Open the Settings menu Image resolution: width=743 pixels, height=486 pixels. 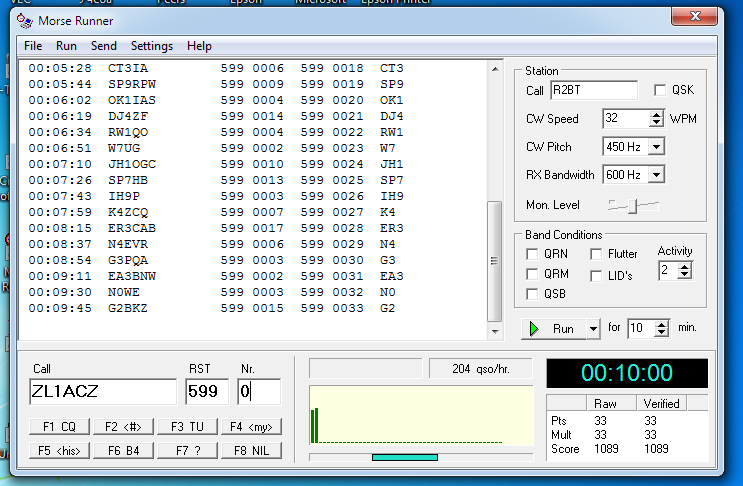(x=151, y=46)
